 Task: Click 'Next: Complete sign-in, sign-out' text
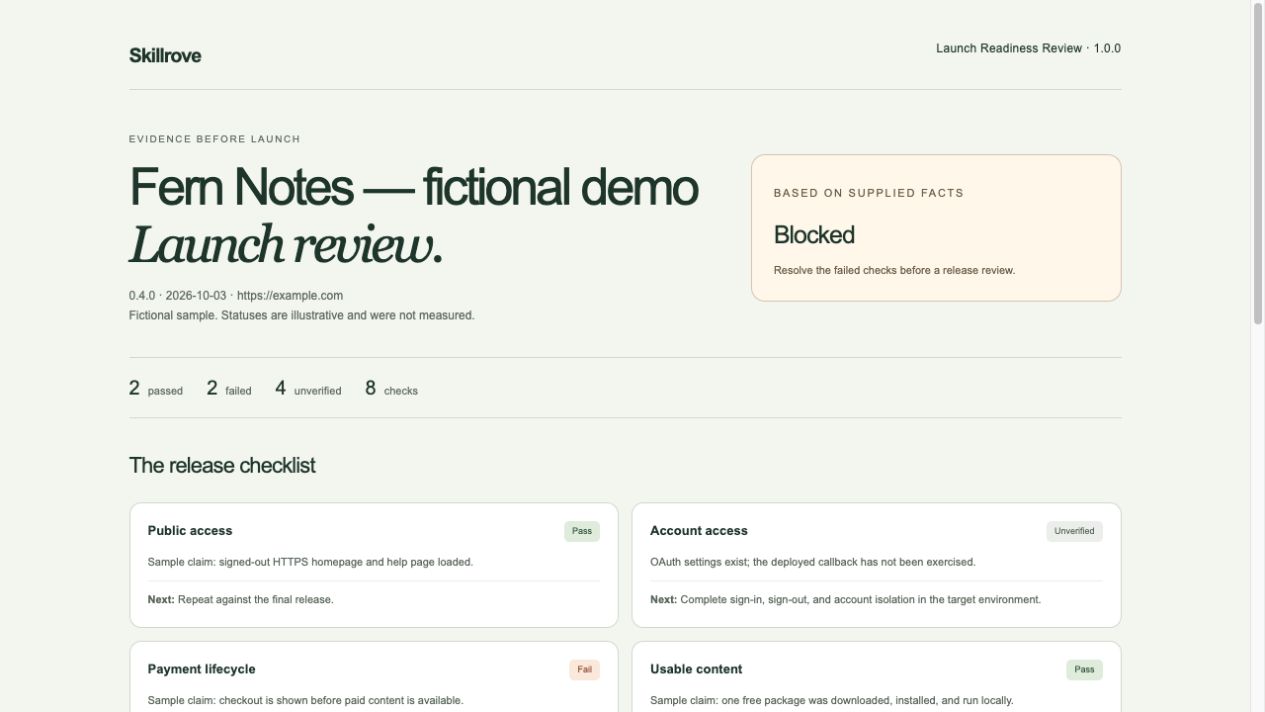click(845, 600)
